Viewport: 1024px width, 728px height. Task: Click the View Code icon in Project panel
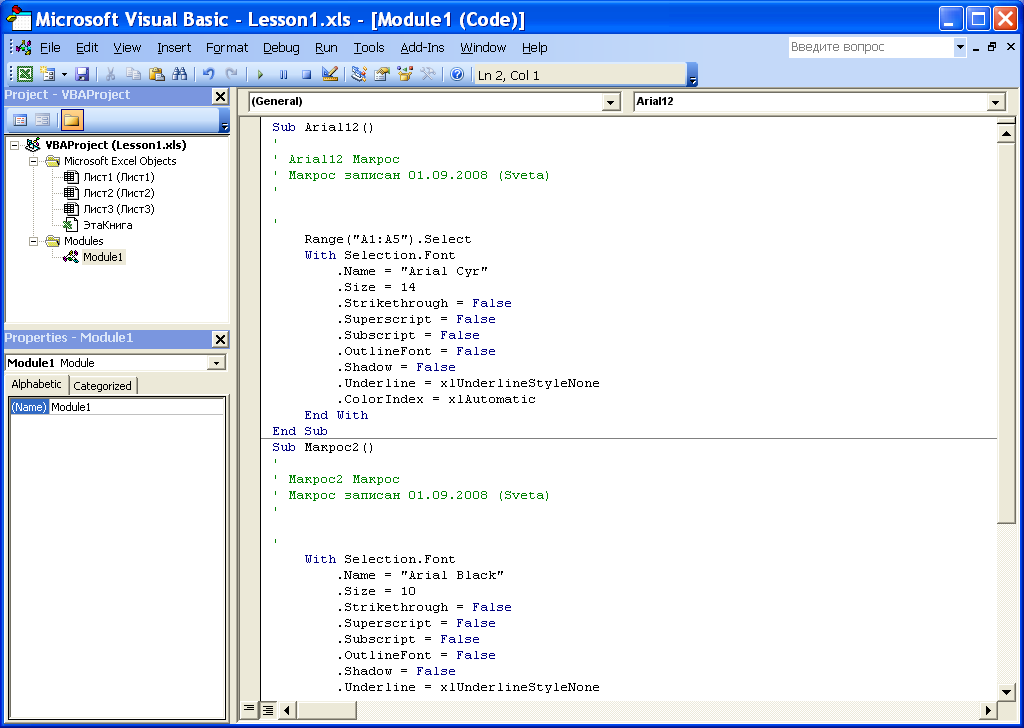[x=20, y=120]
